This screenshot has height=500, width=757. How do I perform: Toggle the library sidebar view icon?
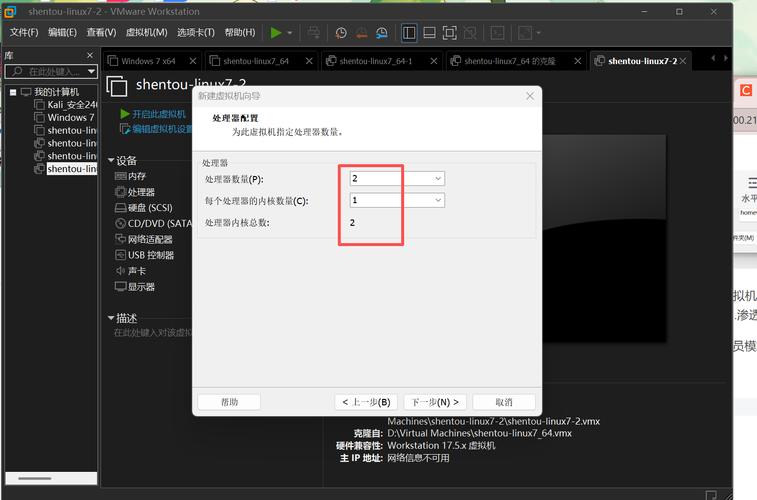[x=409, y=33]
